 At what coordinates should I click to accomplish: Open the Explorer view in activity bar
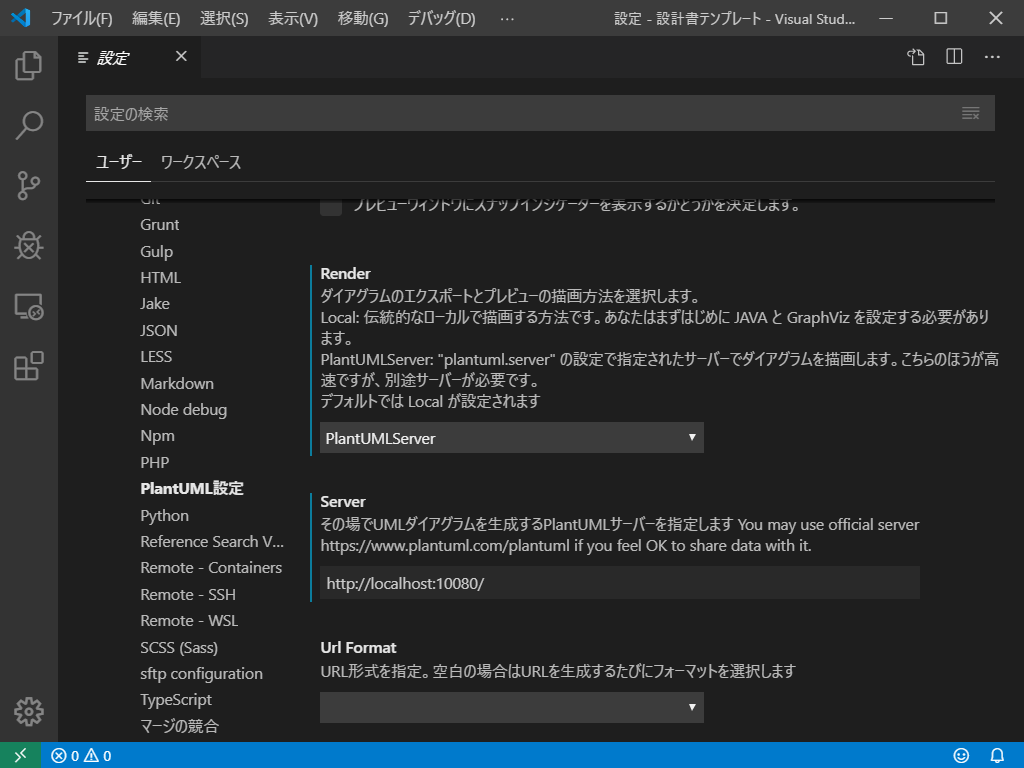[x=29, y=65]
